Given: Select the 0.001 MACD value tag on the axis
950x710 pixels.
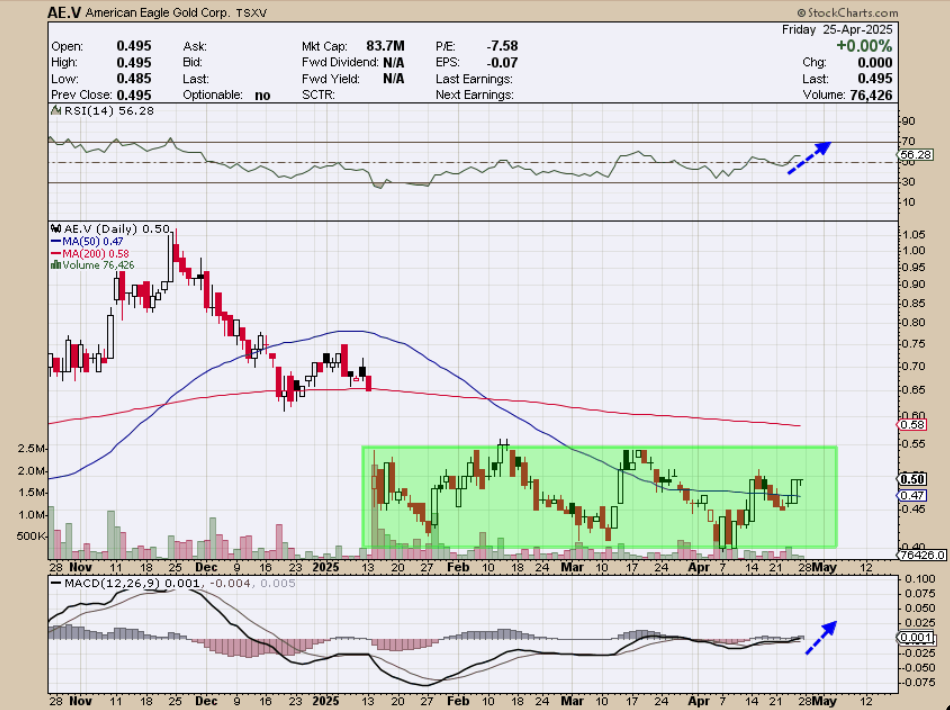Looking at the screenshot, I should pos(915,637).
